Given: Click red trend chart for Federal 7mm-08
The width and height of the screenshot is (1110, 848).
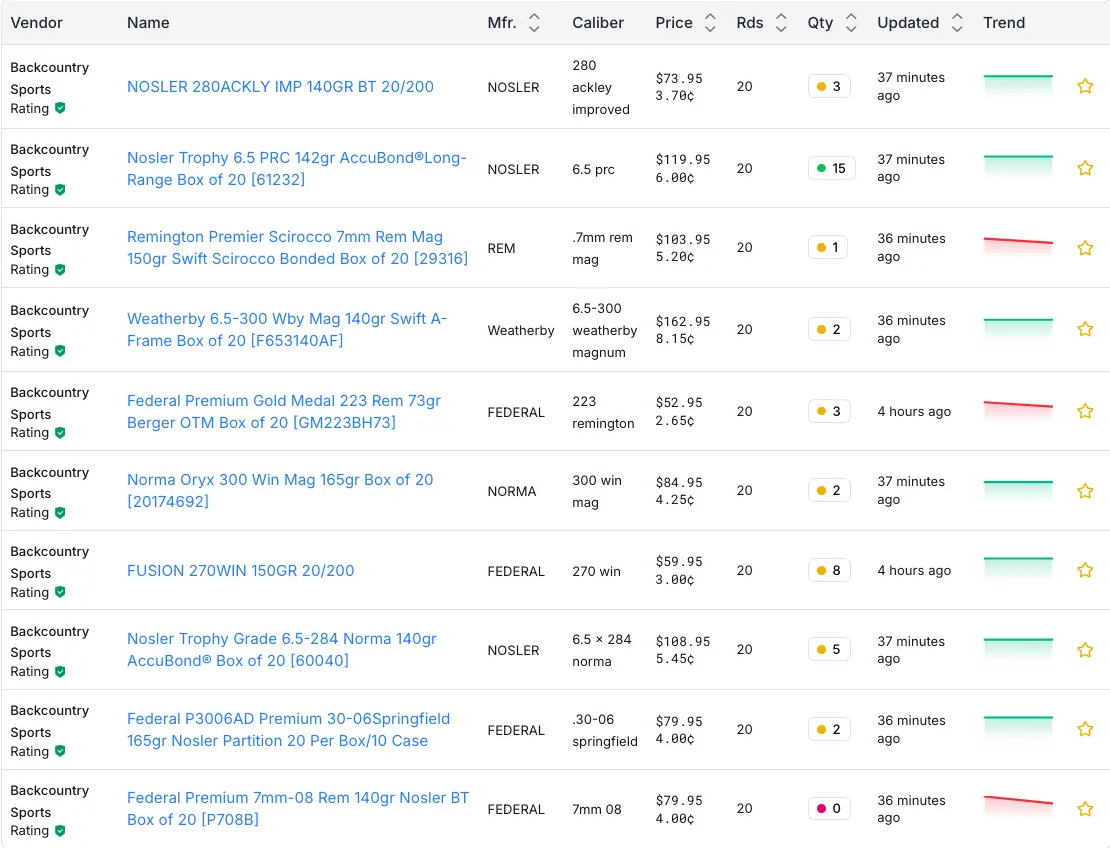Looking at the screenshot, I should [x=1018, y=808].
